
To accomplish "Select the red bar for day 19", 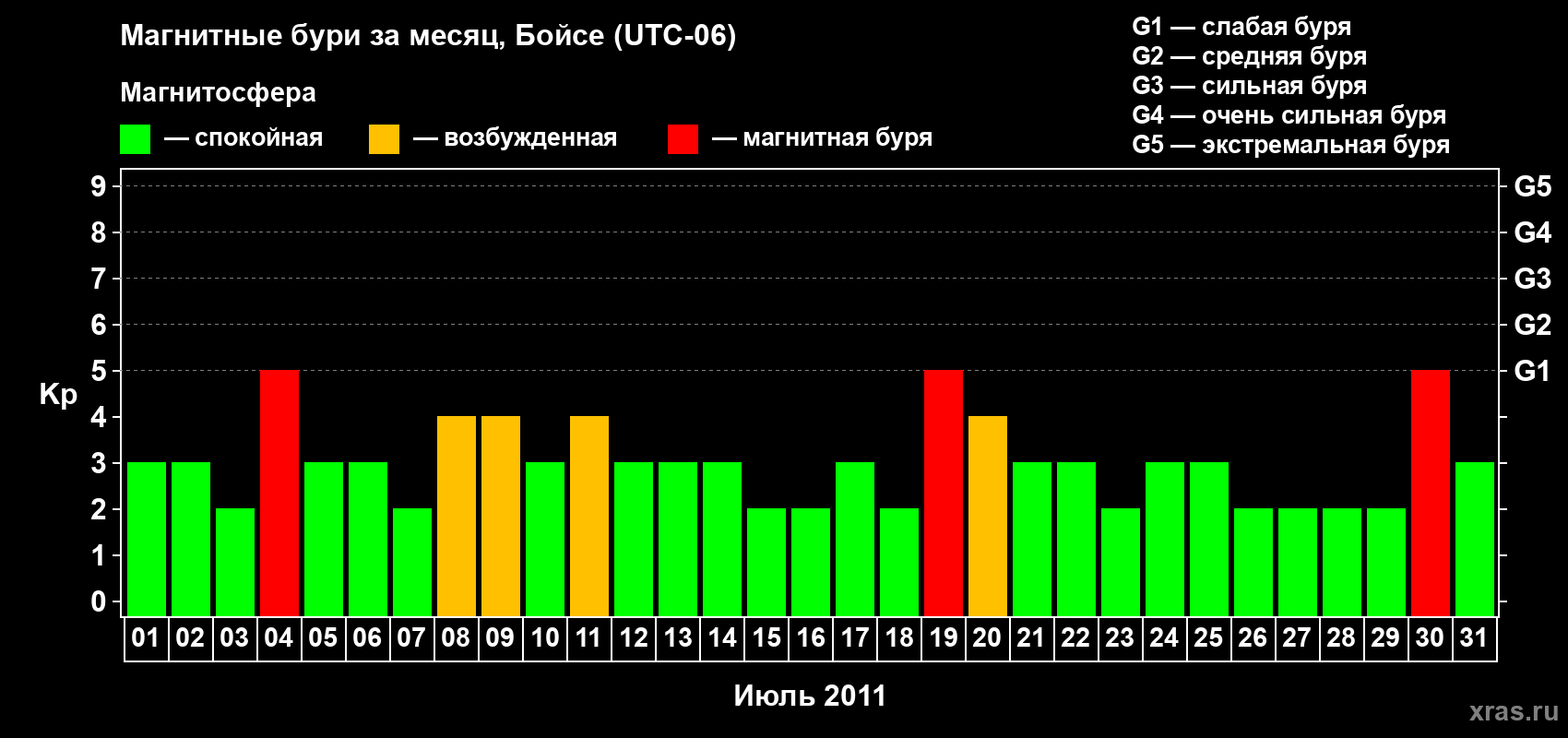I will point(944,494).
